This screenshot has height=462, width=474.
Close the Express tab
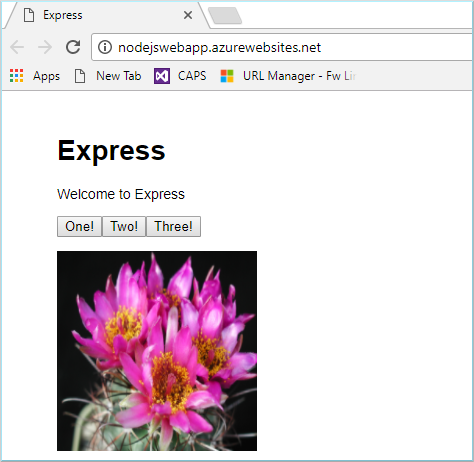(188, 15)
